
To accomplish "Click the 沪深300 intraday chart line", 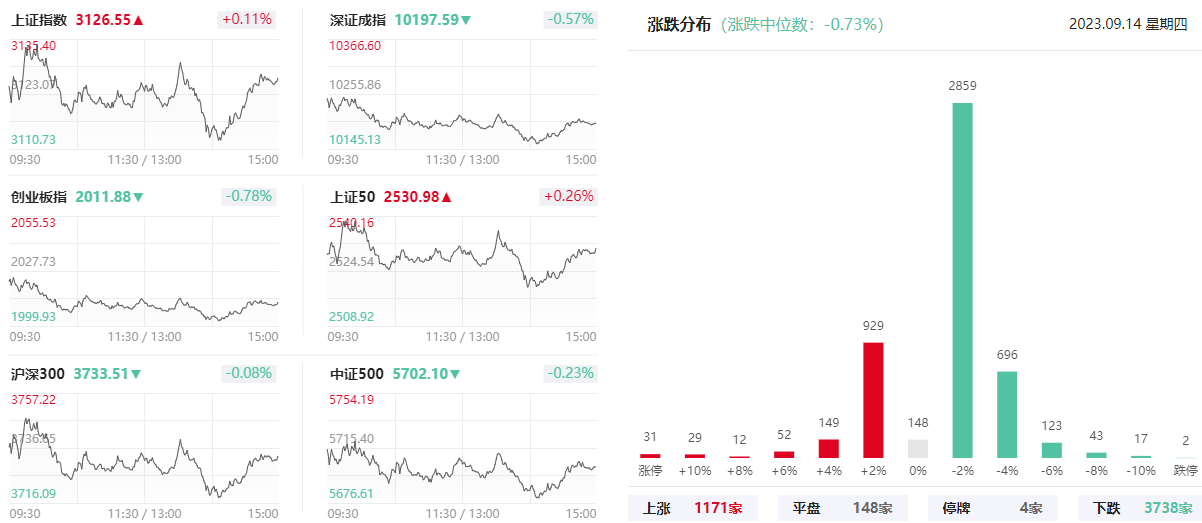I will [180, 445].
